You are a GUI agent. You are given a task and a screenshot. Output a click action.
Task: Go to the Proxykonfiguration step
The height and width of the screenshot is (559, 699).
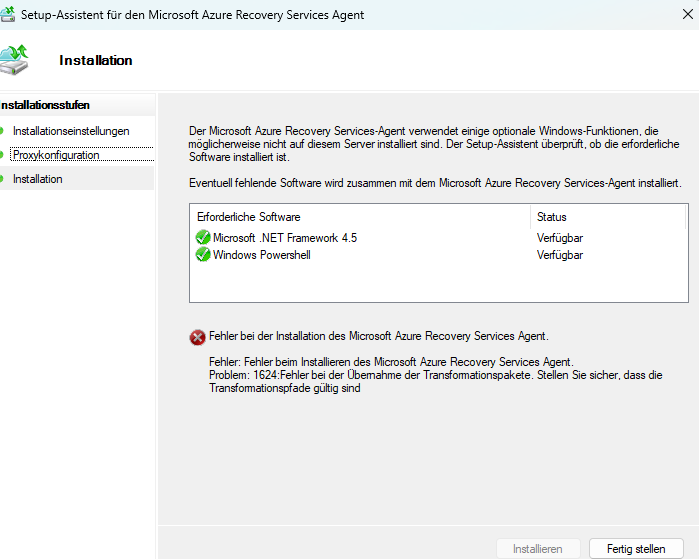tap(56, 155)
